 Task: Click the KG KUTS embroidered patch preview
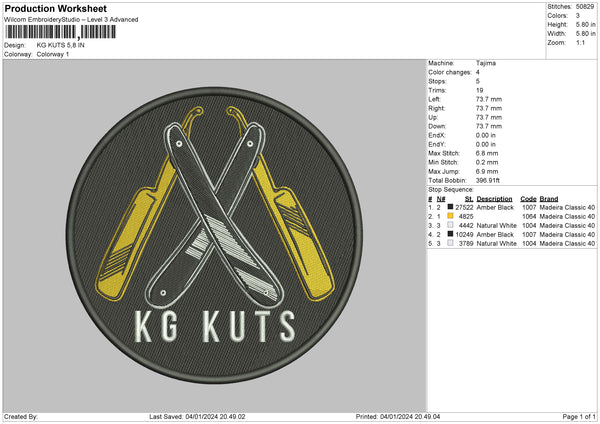215,235
